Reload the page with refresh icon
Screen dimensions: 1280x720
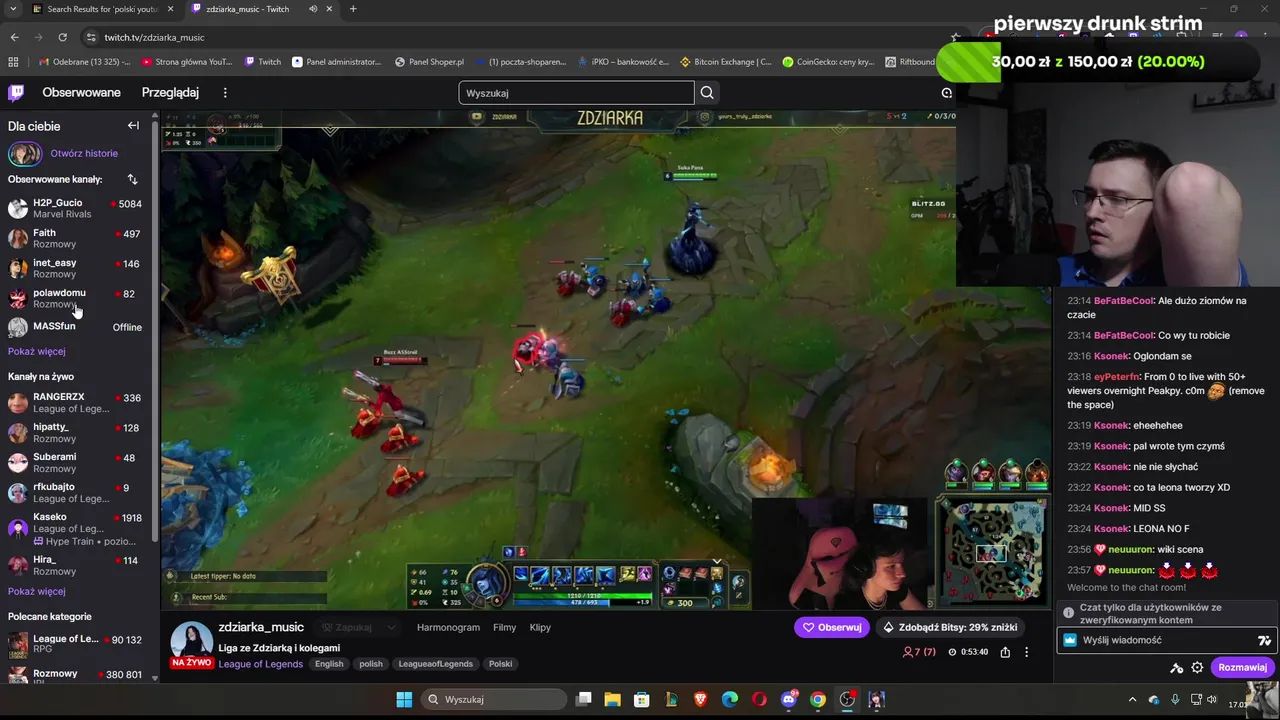[62, 37]
